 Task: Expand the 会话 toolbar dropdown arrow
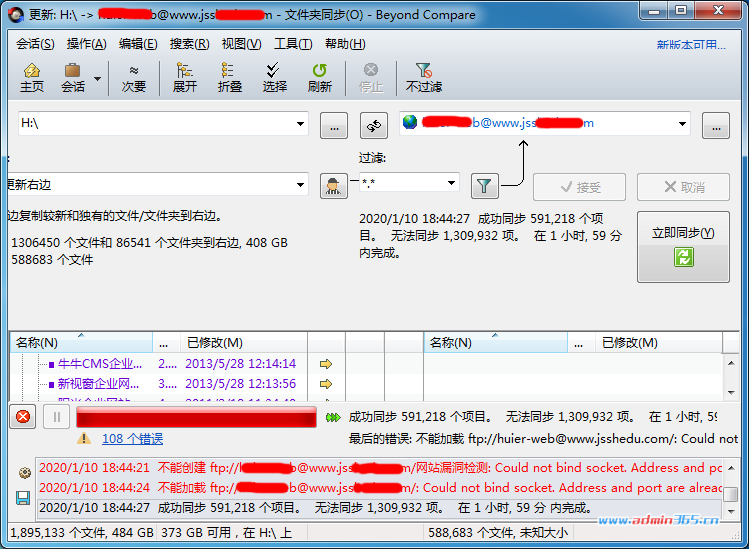click(97, 78)
